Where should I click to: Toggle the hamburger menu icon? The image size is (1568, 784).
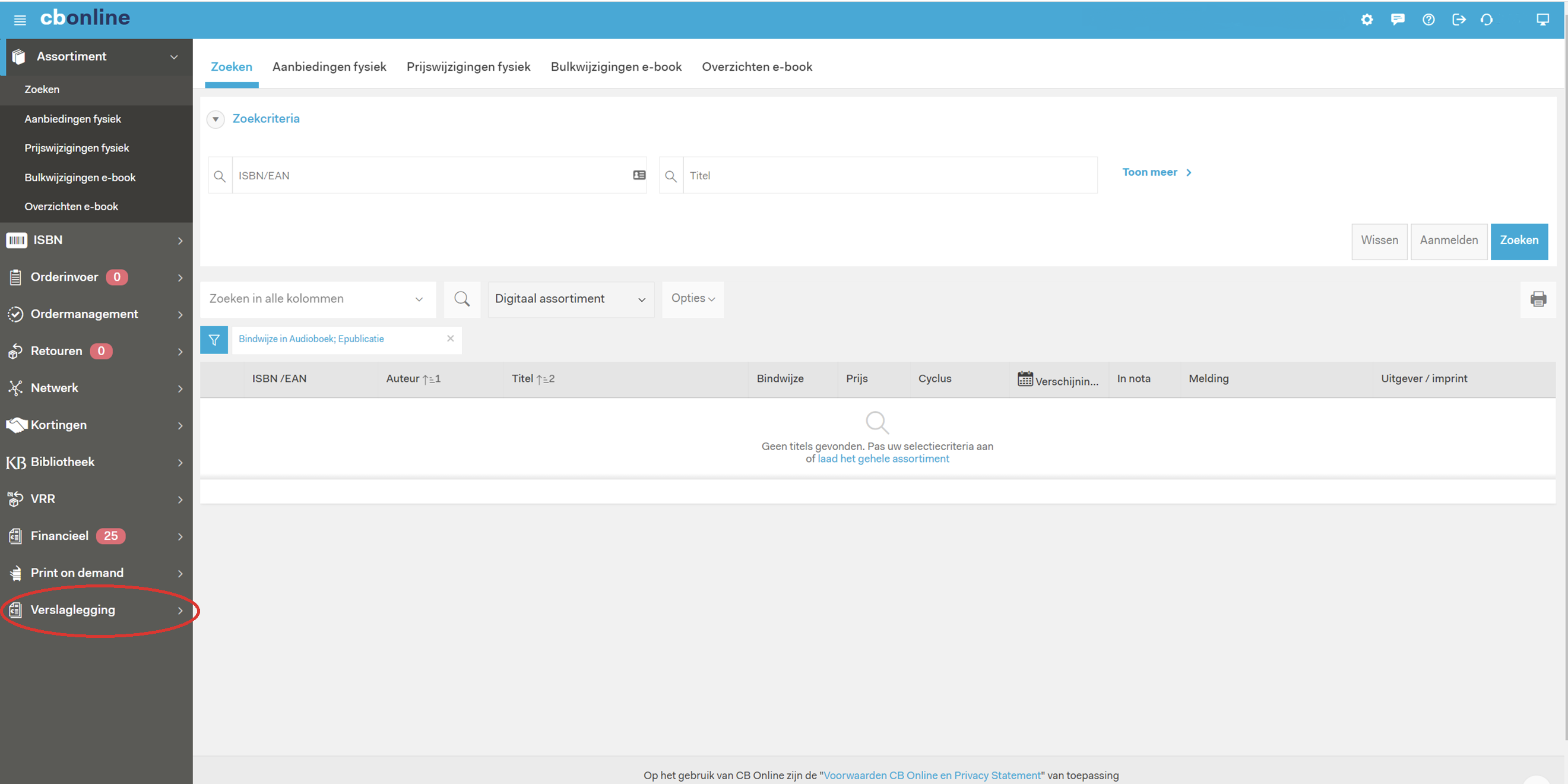coord(20,20)
